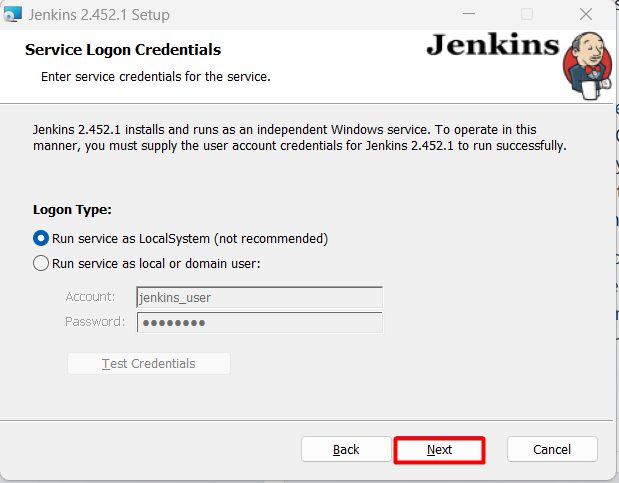Go Back to the previous setup step
The width and height of the screenshot is (619, 483).
pos(346,449)
